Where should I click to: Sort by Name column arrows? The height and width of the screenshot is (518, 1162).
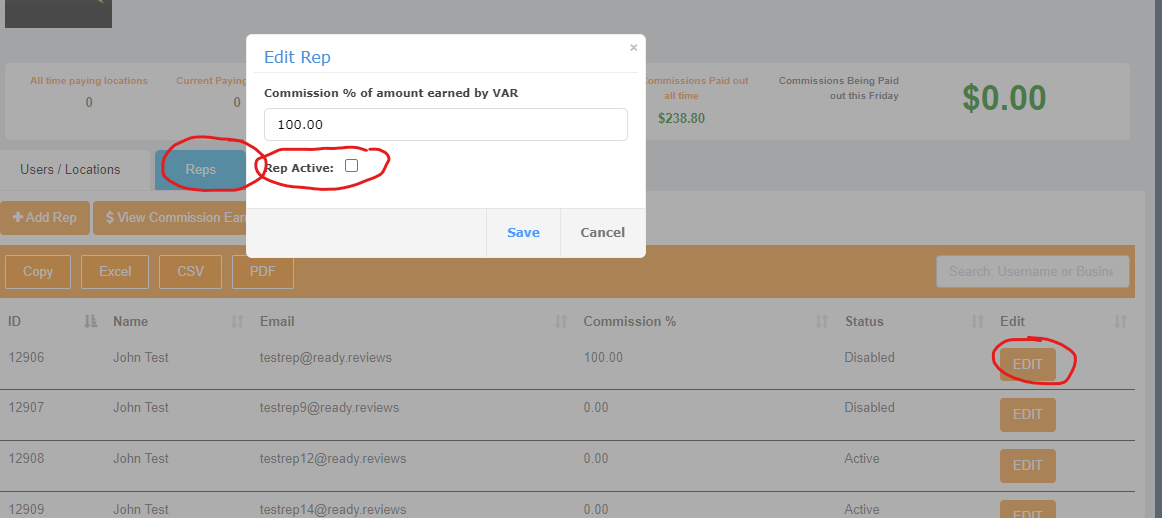[237, 321]
